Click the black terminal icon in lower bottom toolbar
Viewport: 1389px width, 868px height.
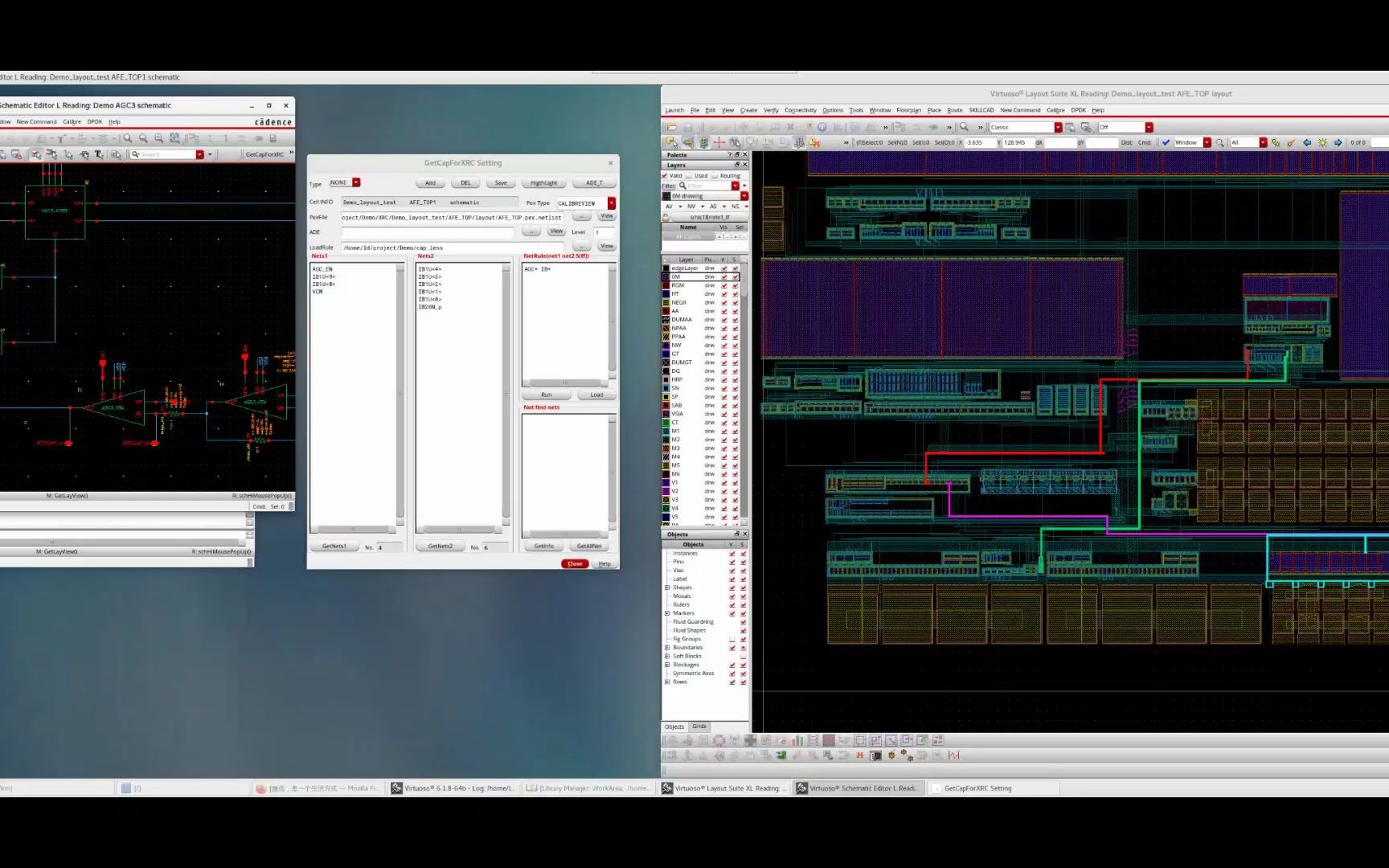(x=875, y=755)
